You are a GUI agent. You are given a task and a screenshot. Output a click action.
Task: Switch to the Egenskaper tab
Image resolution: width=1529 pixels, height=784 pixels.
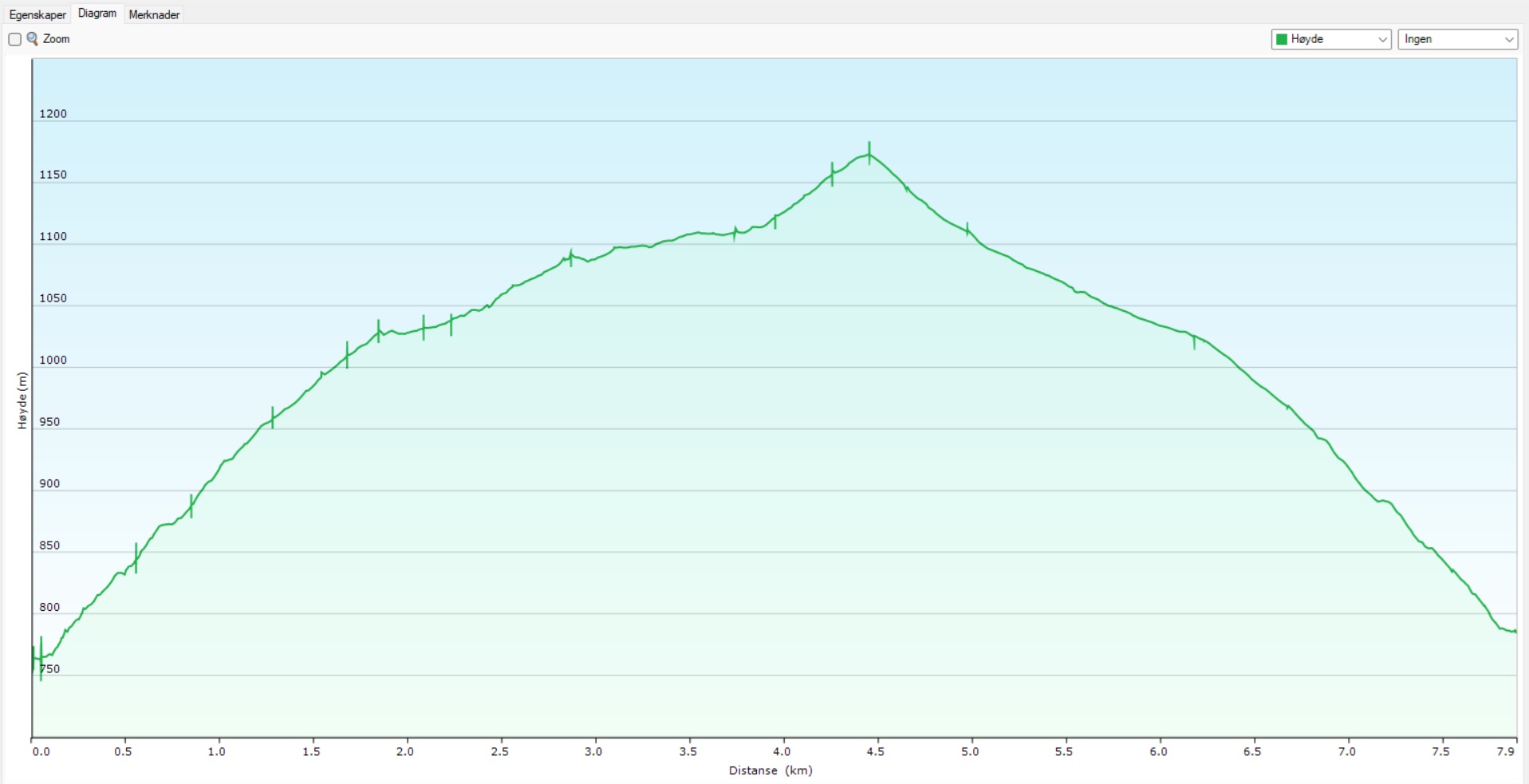pos(37,14)
